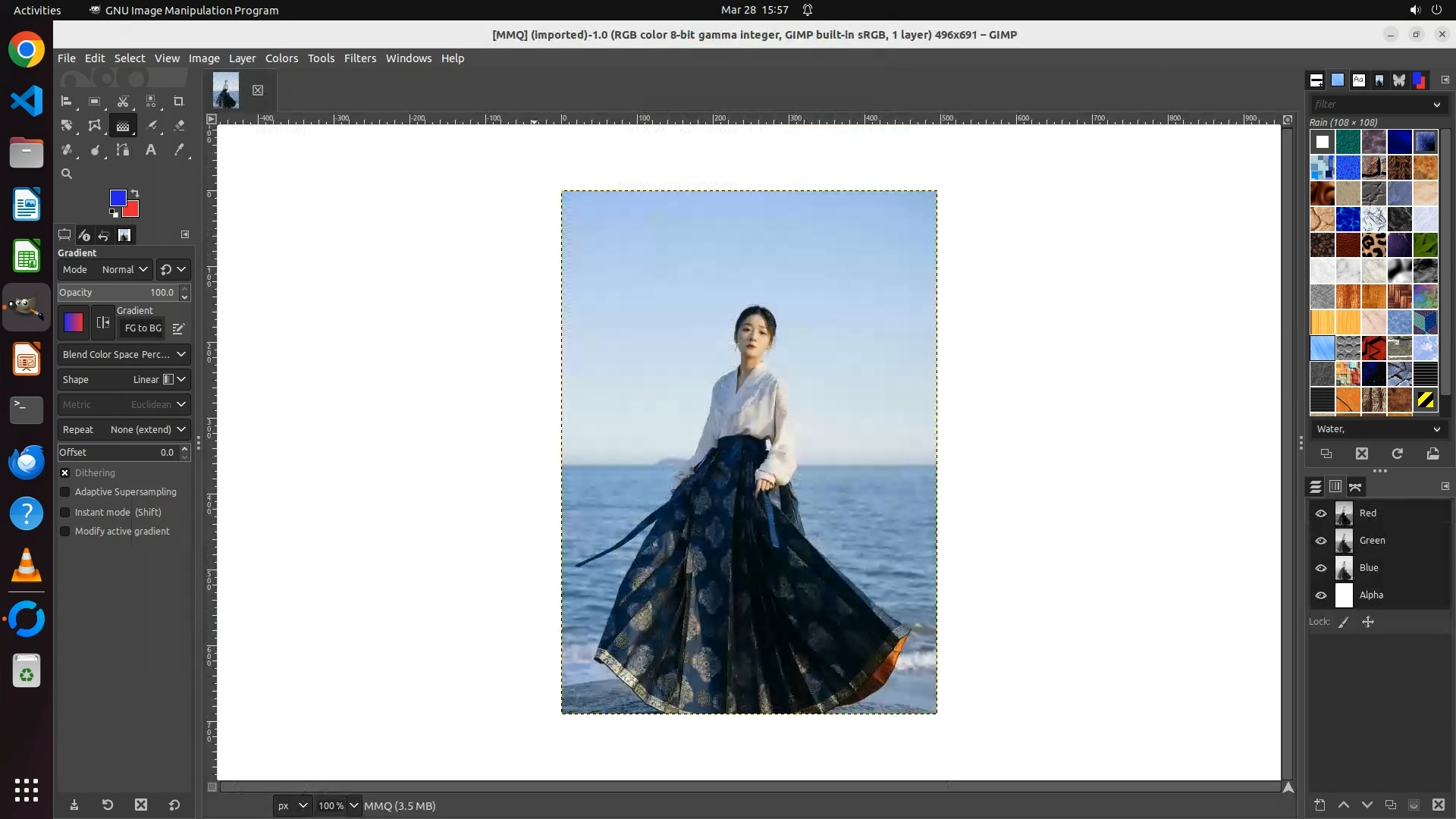
Task: Click the blue foreground color swatch
Action: click(x=118, y=198)
